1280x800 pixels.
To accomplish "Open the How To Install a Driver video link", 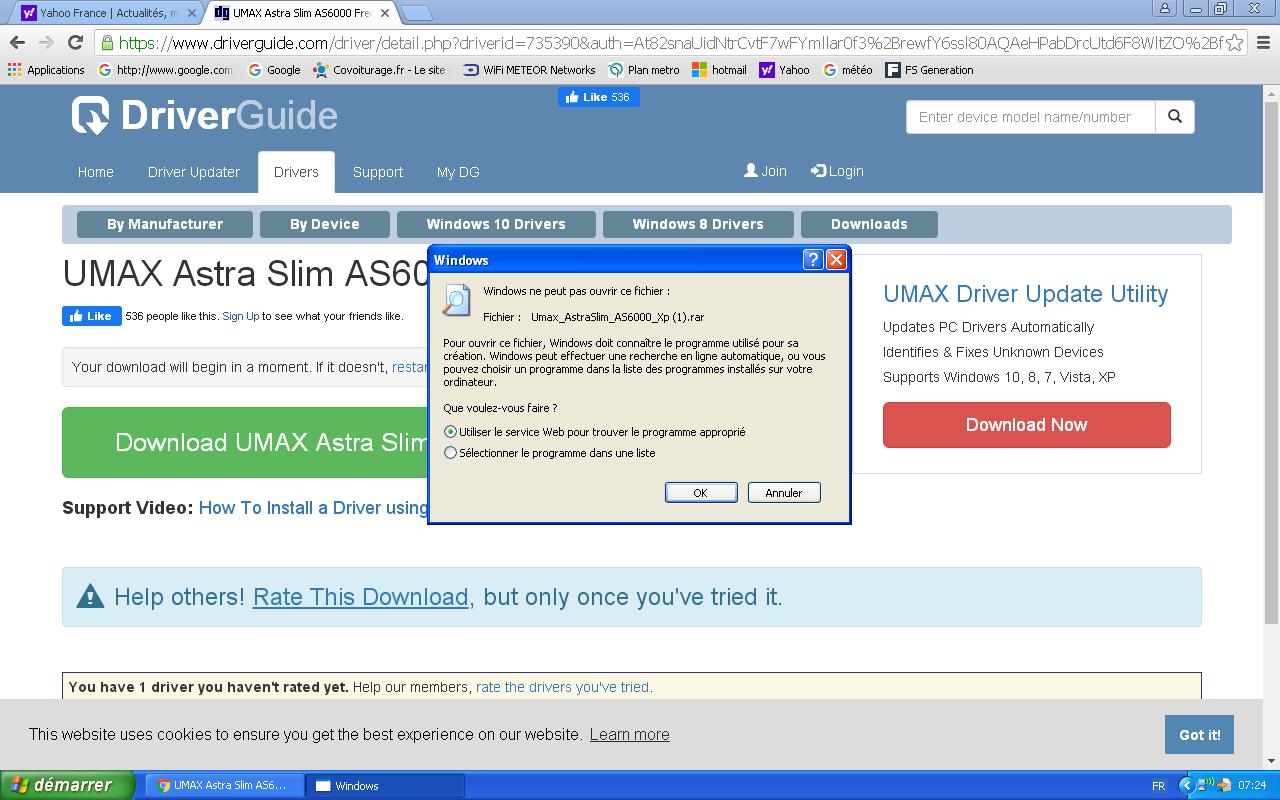I will pyautogui.click(x=314, y=508).
